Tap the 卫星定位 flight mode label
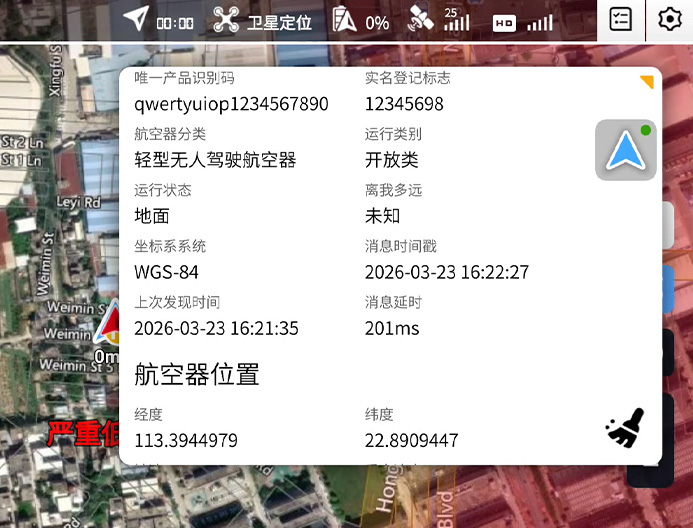Image resolution: width=693 pixels, height=528 pixels. 280,22
